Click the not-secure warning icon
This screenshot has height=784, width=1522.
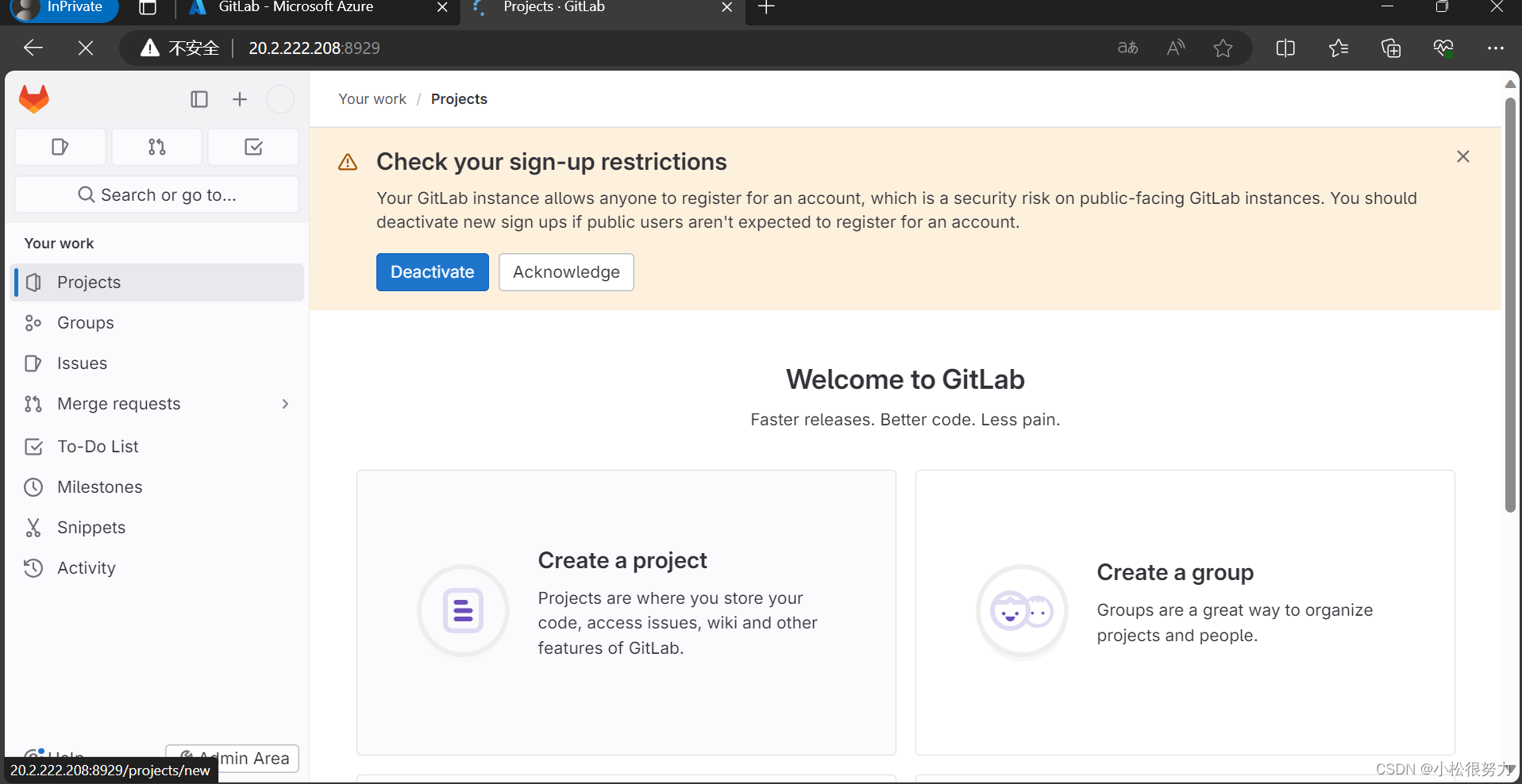149,48
